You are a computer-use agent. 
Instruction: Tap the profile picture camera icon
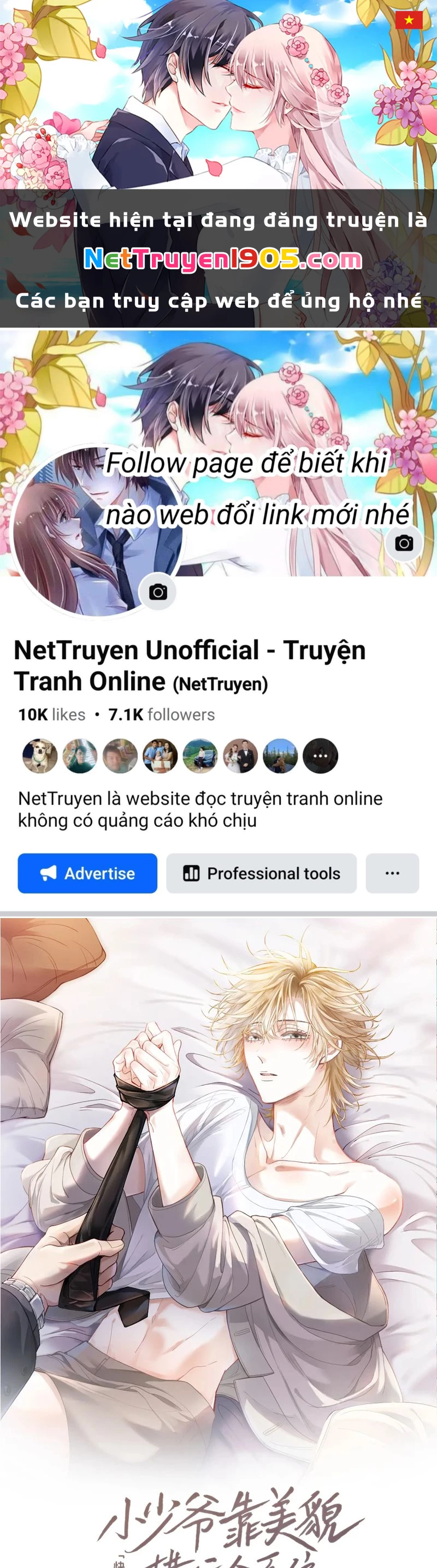(158, 591)
